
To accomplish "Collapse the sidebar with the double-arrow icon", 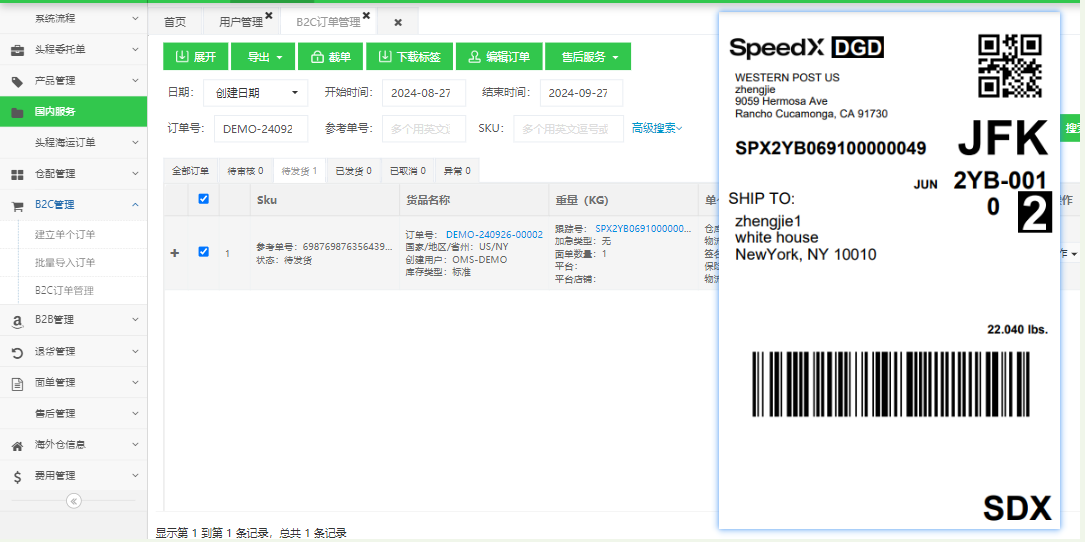I will point(74,501).
